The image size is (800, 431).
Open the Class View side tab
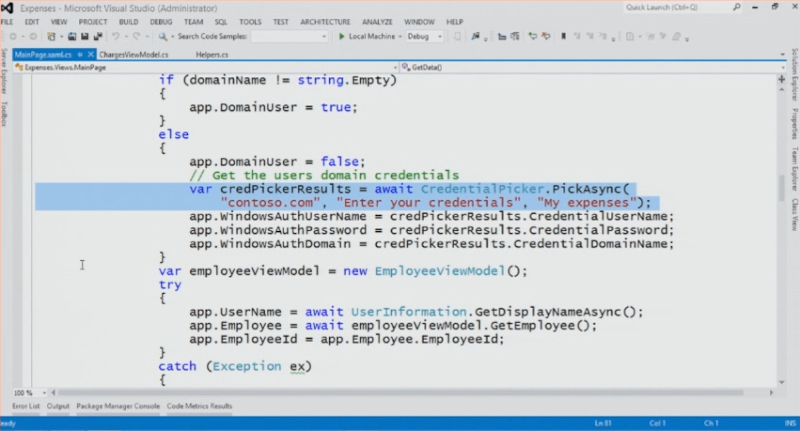pyautogui.click(x=794, y=214)
